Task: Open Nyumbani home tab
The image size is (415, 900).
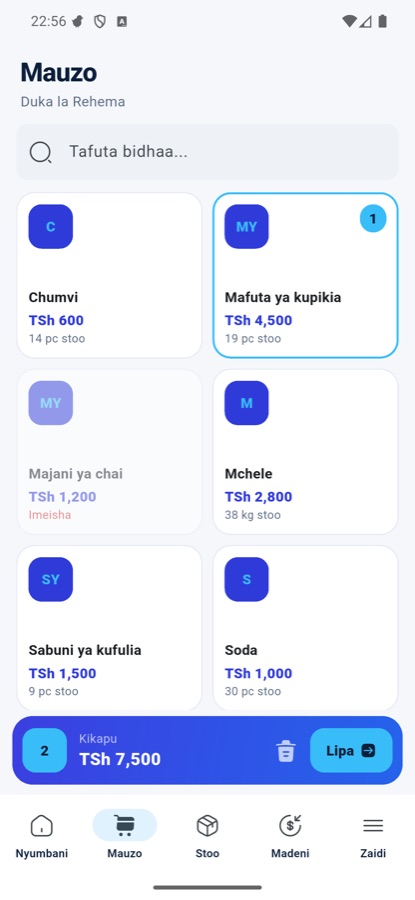Action: [41, 834]
